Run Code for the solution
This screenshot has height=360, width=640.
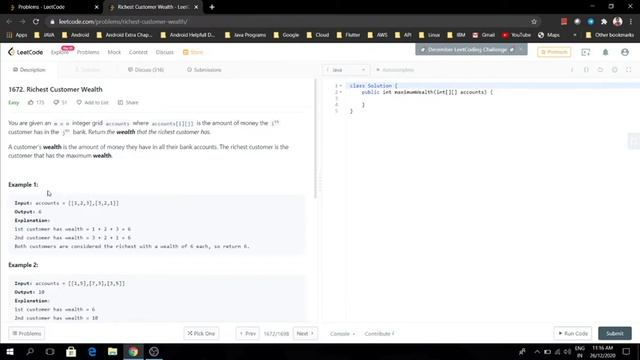coord(573,333)
